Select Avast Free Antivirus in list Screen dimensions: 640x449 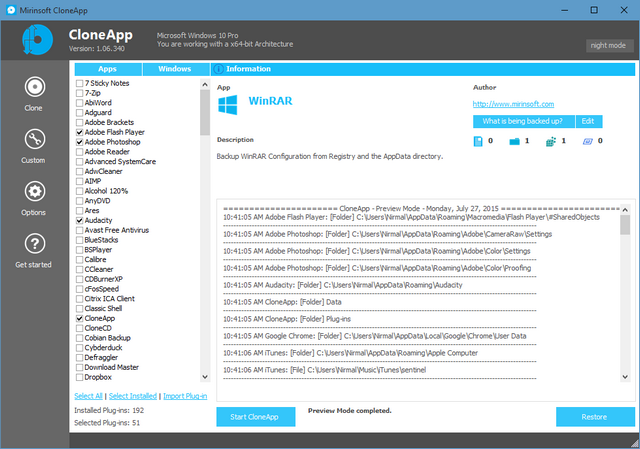click(117, 230)
